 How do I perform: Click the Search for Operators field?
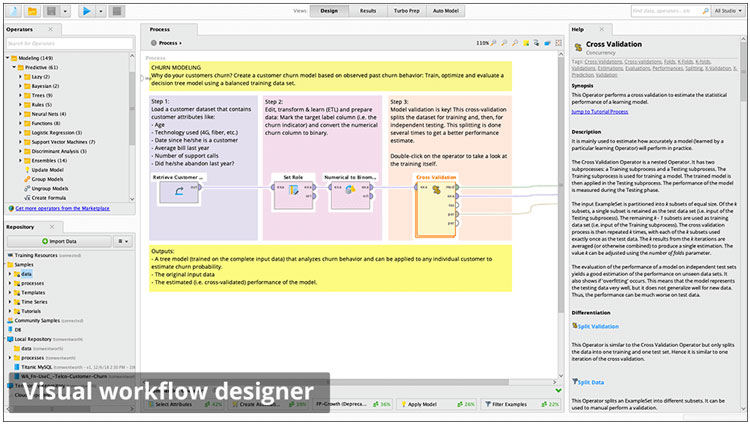tap(70, 44)
